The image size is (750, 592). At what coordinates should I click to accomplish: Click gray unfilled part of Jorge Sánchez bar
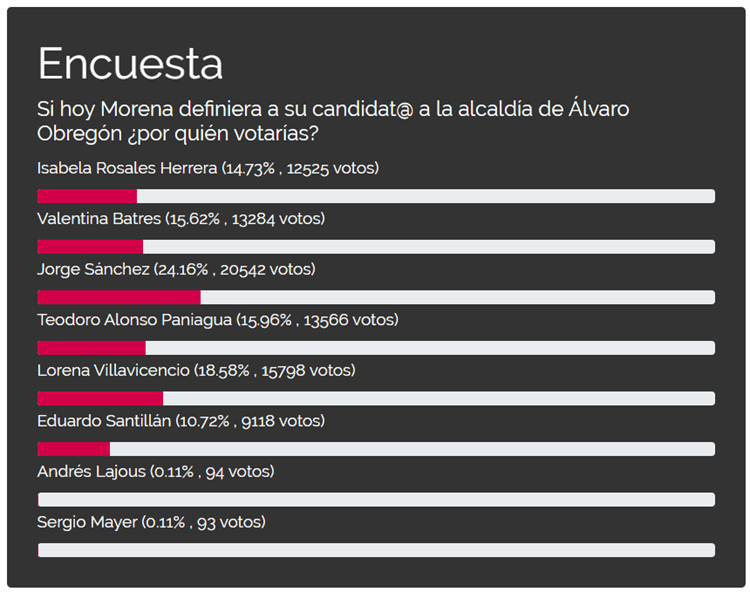point(457,297)
